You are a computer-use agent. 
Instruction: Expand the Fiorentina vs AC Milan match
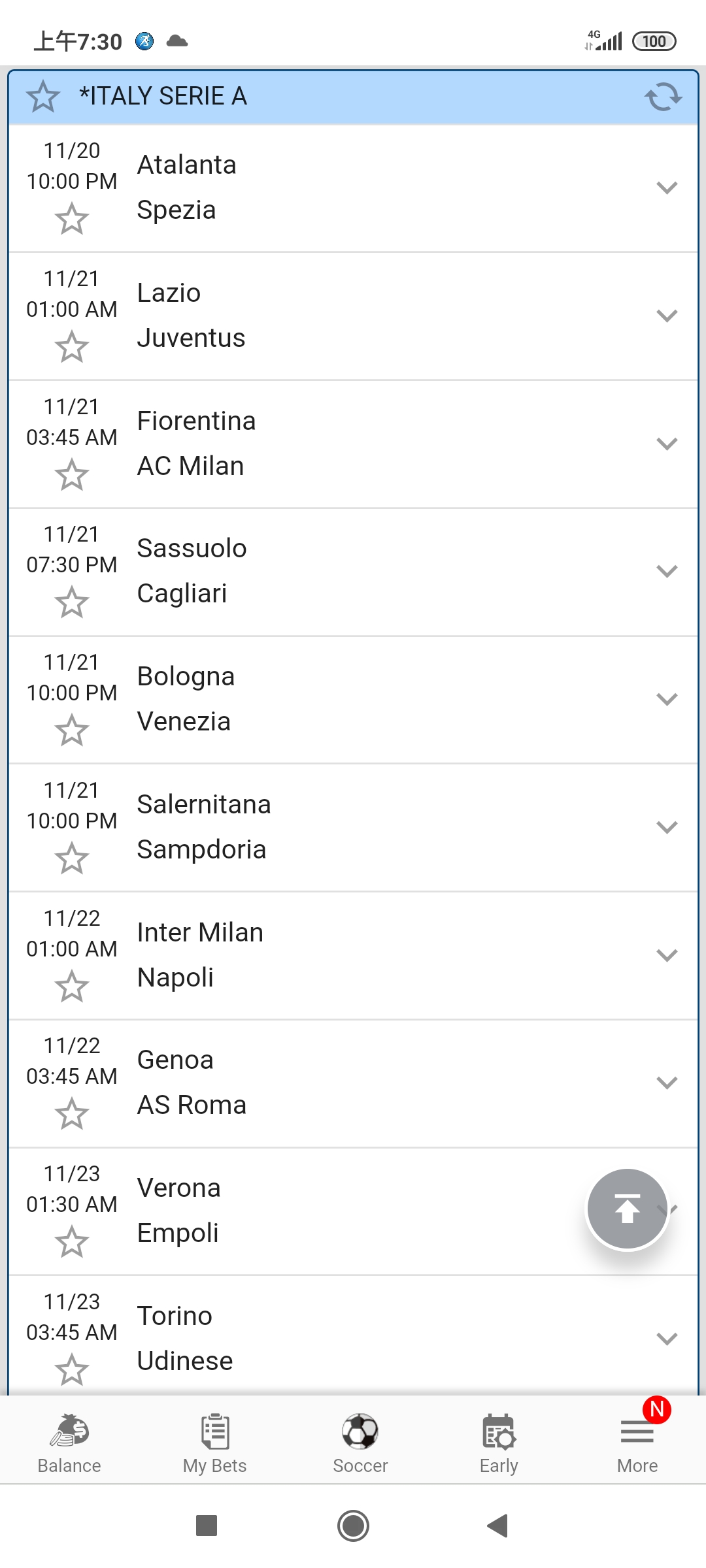point(666,444)
